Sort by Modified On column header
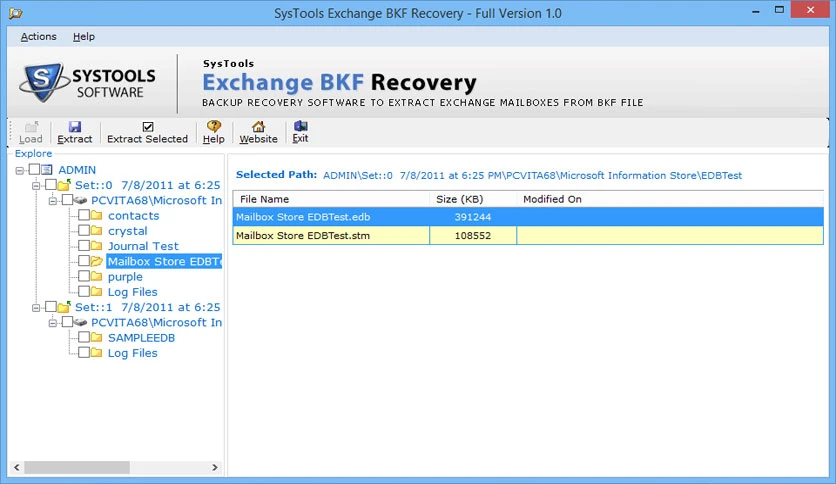 click(670, 199)
